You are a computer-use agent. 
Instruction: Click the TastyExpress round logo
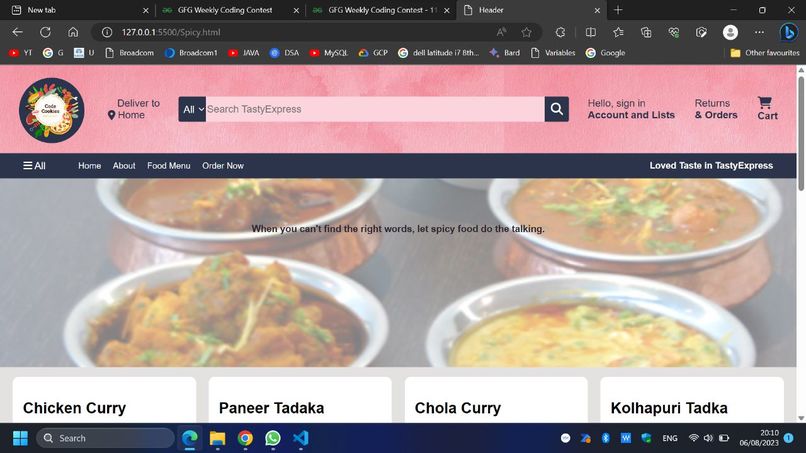(x=51, y=110)
